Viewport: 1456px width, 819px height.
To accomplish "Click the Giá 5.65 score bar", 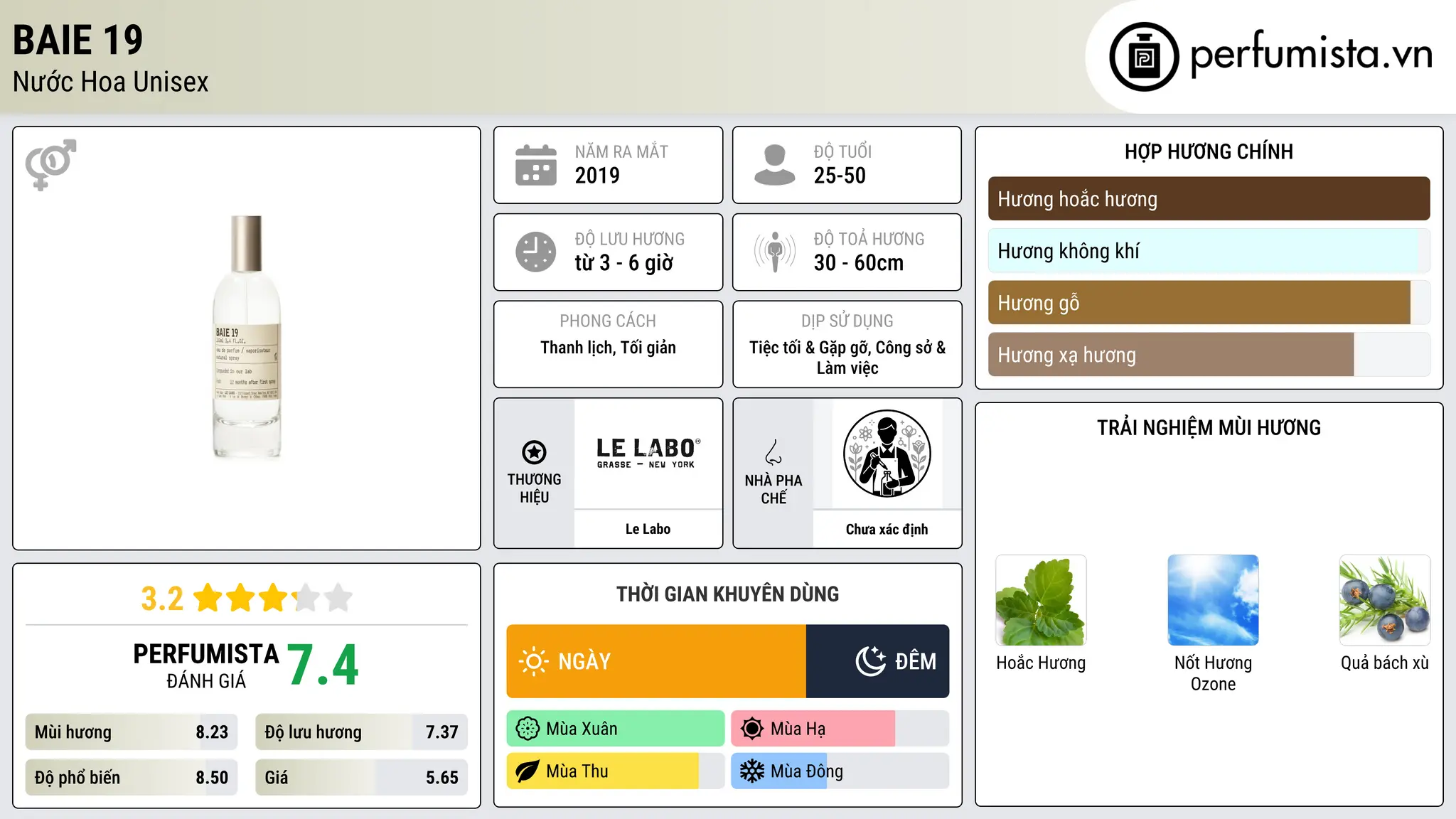I will tap(361, 778).
